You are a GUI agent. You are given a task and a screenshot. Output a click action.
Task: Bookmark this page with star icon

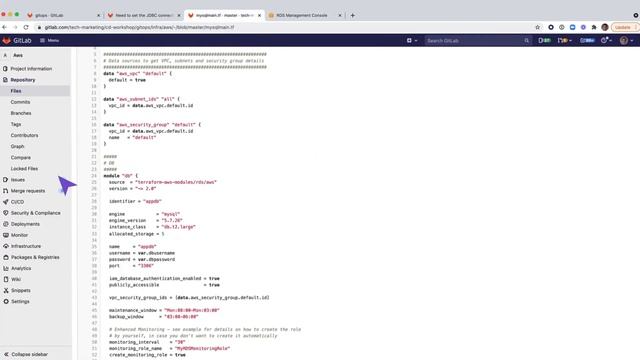point(538,27)
